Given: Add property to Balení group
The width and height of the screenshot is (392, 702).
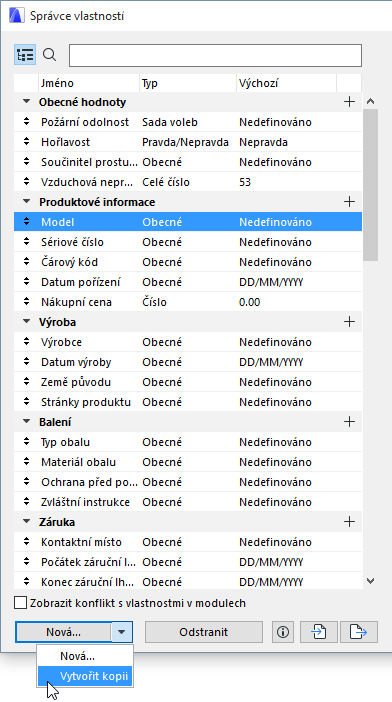Looking at the screenshot, I should (x=349, y=422).
